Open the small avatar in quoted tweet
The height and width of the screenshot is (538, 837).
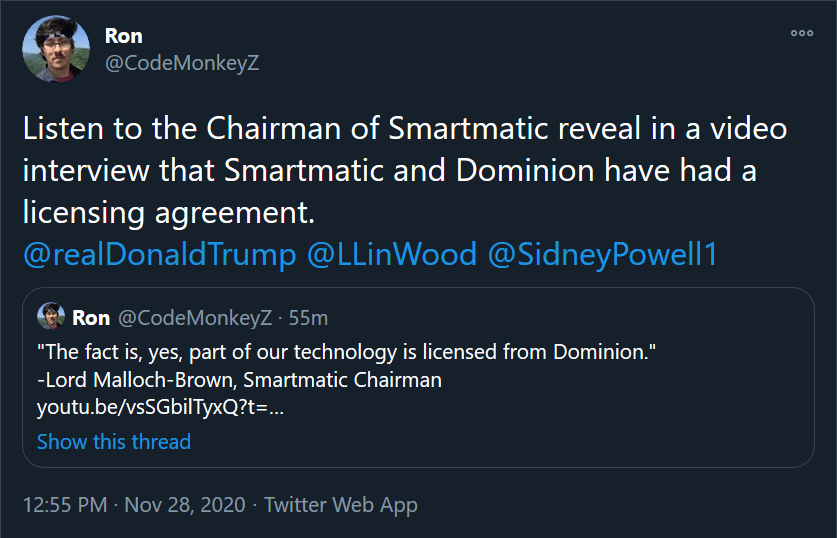(51, 317)
